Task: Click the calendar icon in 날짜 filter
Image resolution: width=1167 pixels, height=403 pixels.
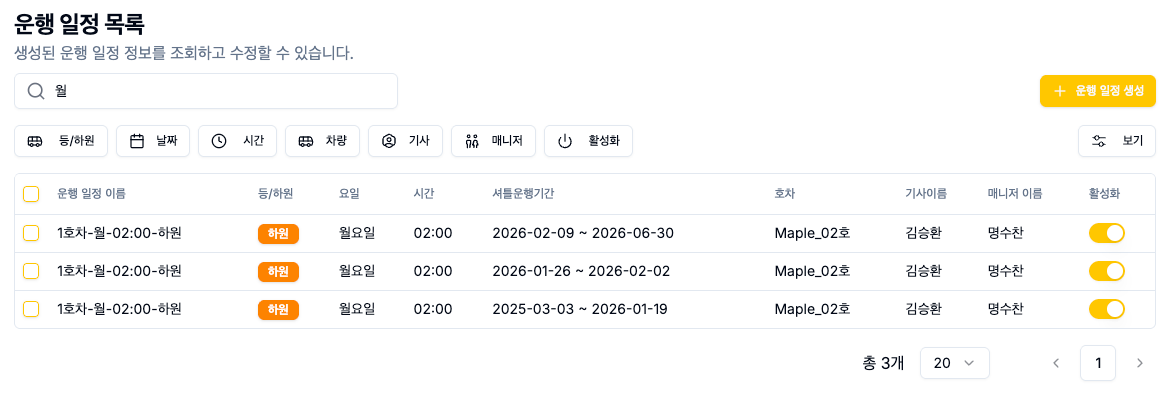Action: pos(138,141)
